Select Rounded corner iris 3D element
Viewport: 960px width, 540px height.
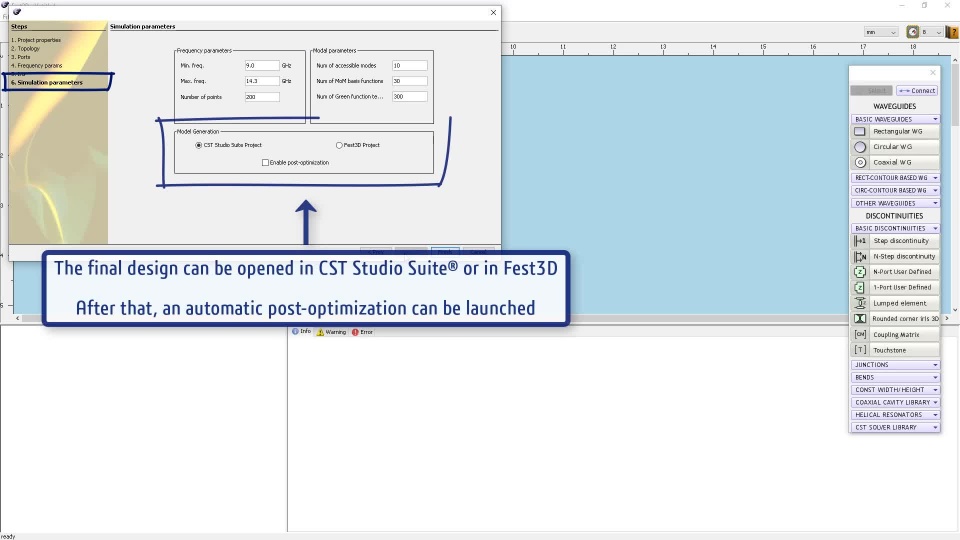895,318
